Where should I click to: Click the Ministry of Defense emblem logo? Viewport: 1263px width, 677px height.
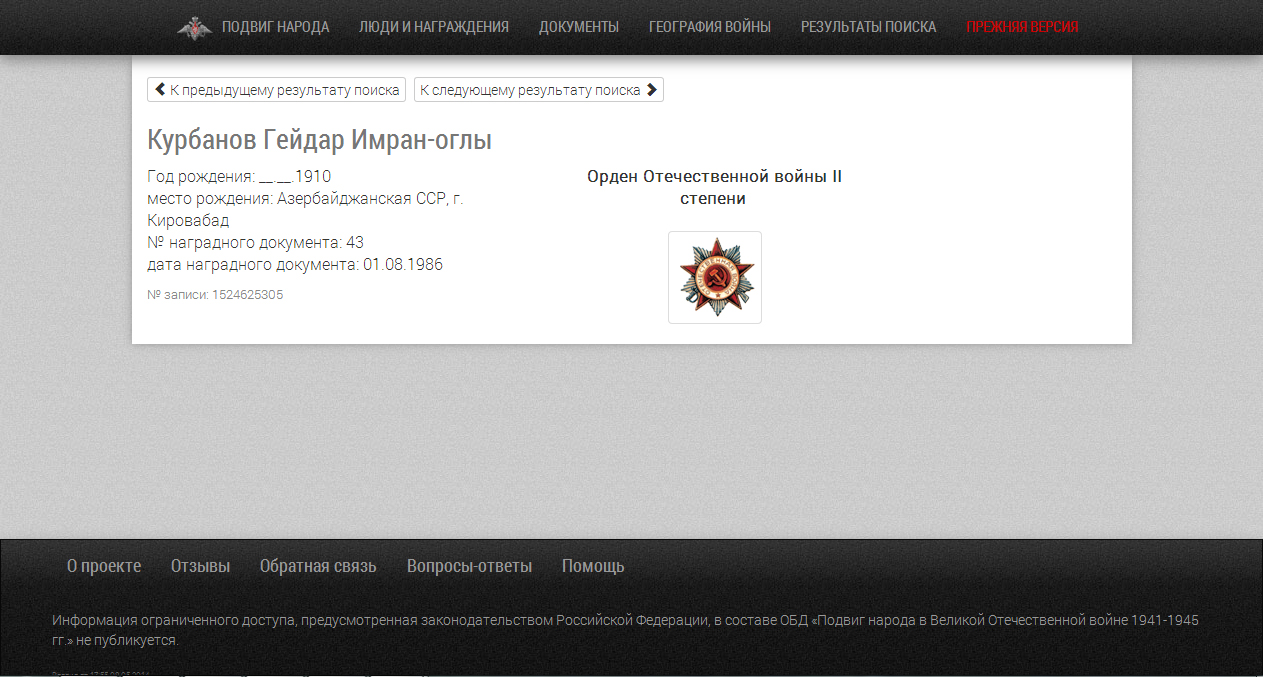(194, 28)
